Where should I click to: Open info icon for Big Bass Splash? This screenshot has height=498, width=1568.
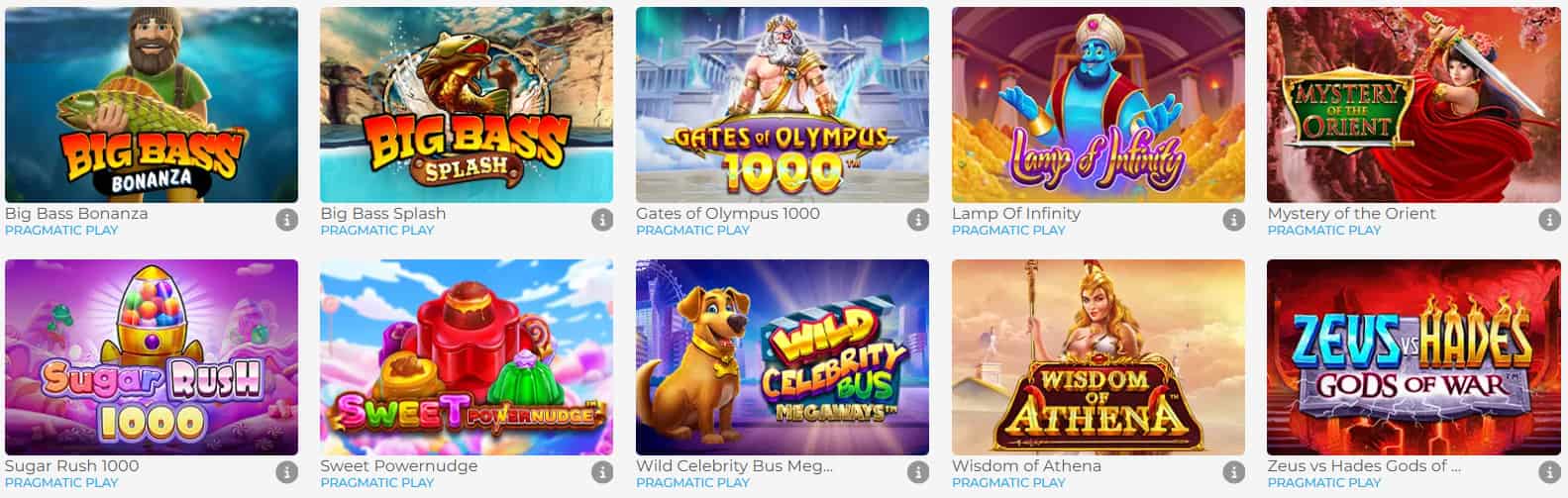[x=602, y=220]
